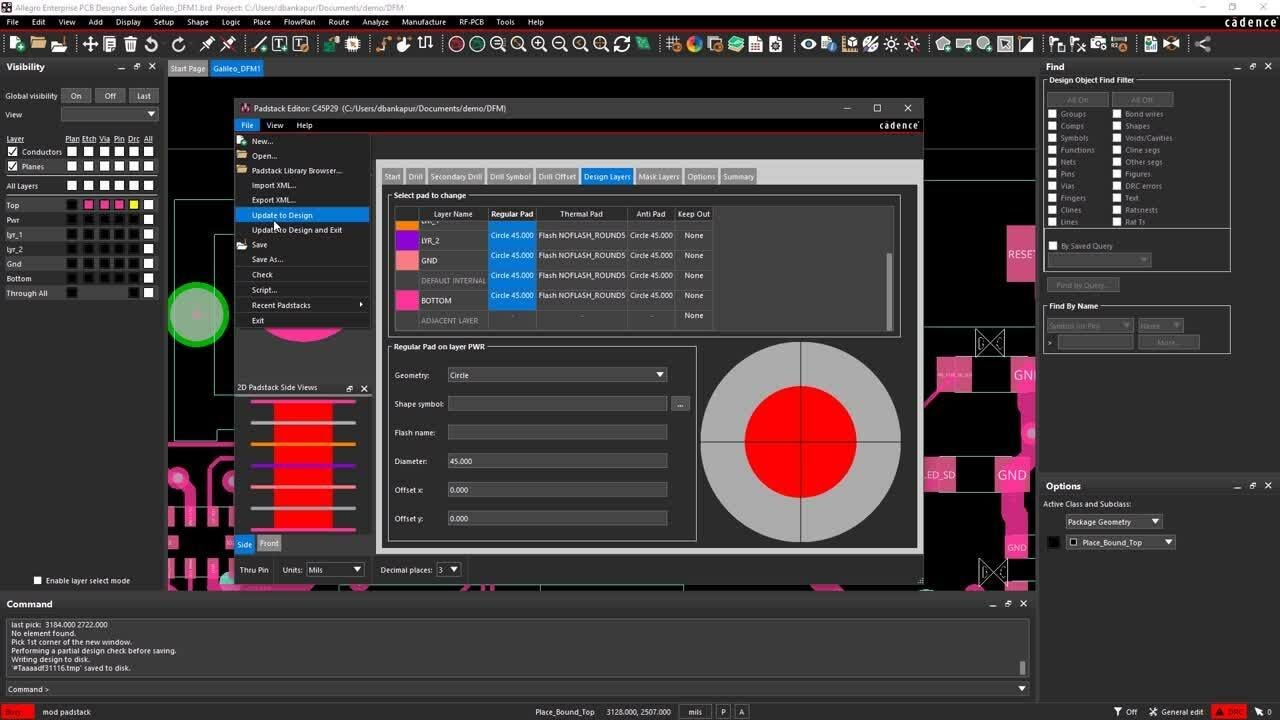Open the Units dropdown showing Mils

(335, 570)
